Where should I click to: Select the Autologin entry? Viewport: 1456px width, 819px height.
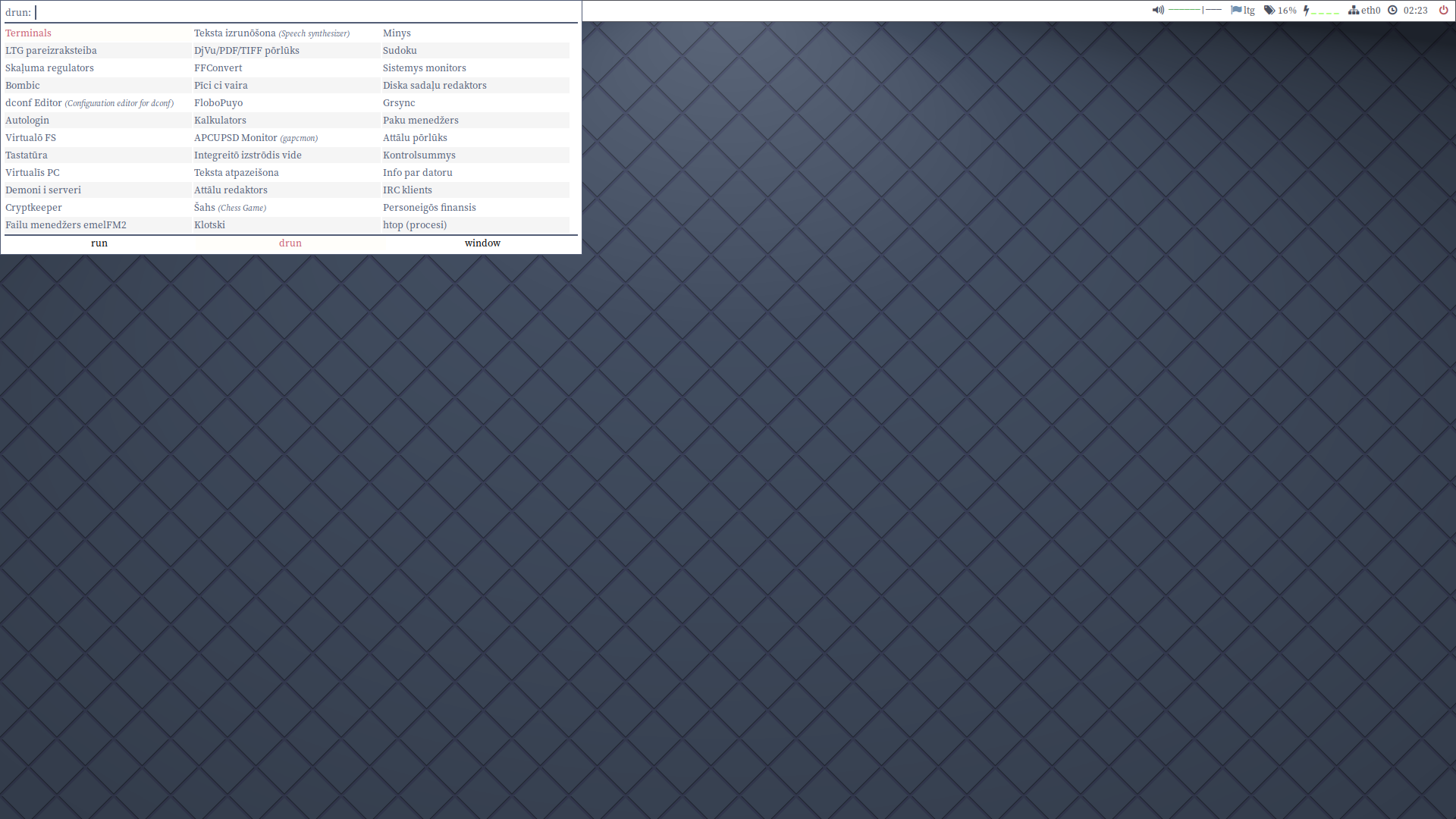click(97, 121)
